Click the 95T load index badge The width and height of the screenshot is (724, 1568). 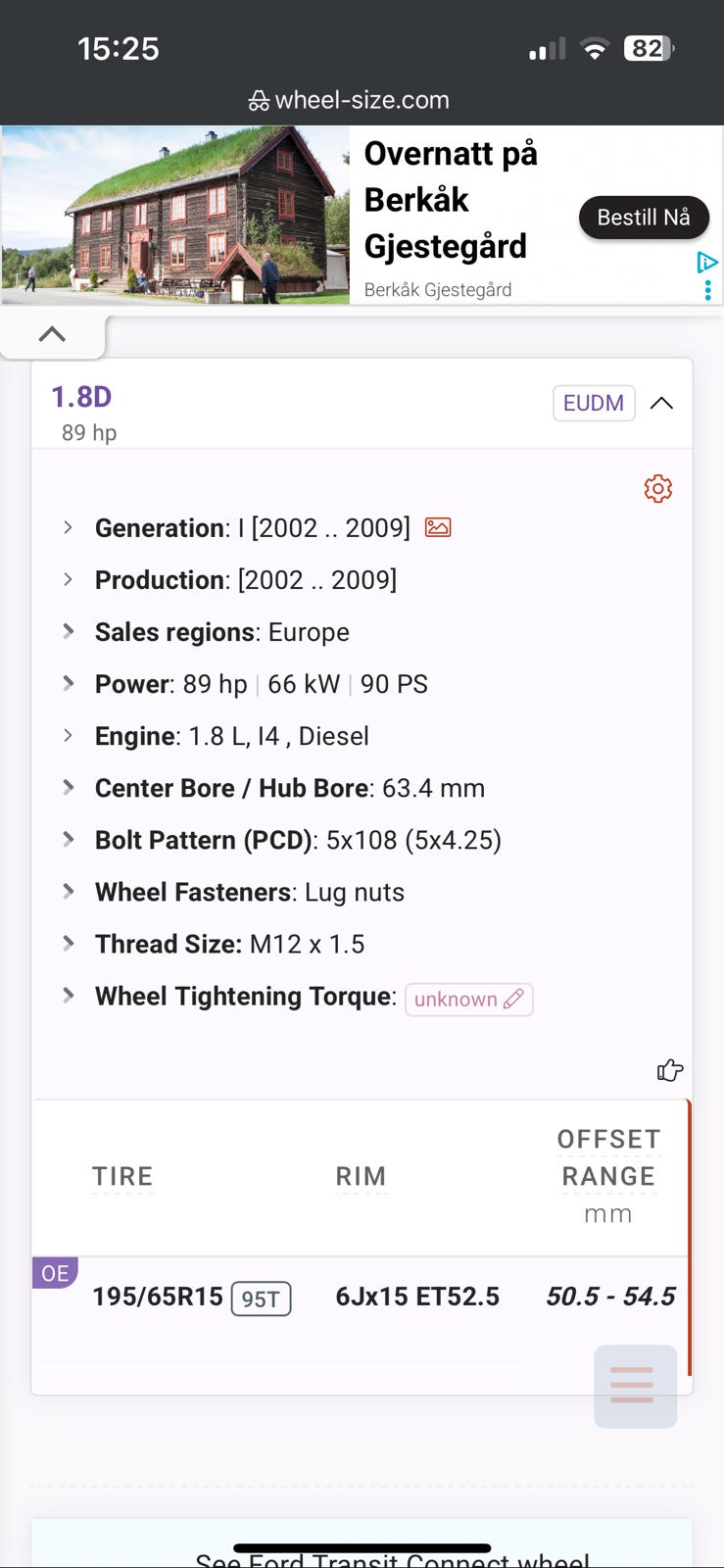point(261,1298)
